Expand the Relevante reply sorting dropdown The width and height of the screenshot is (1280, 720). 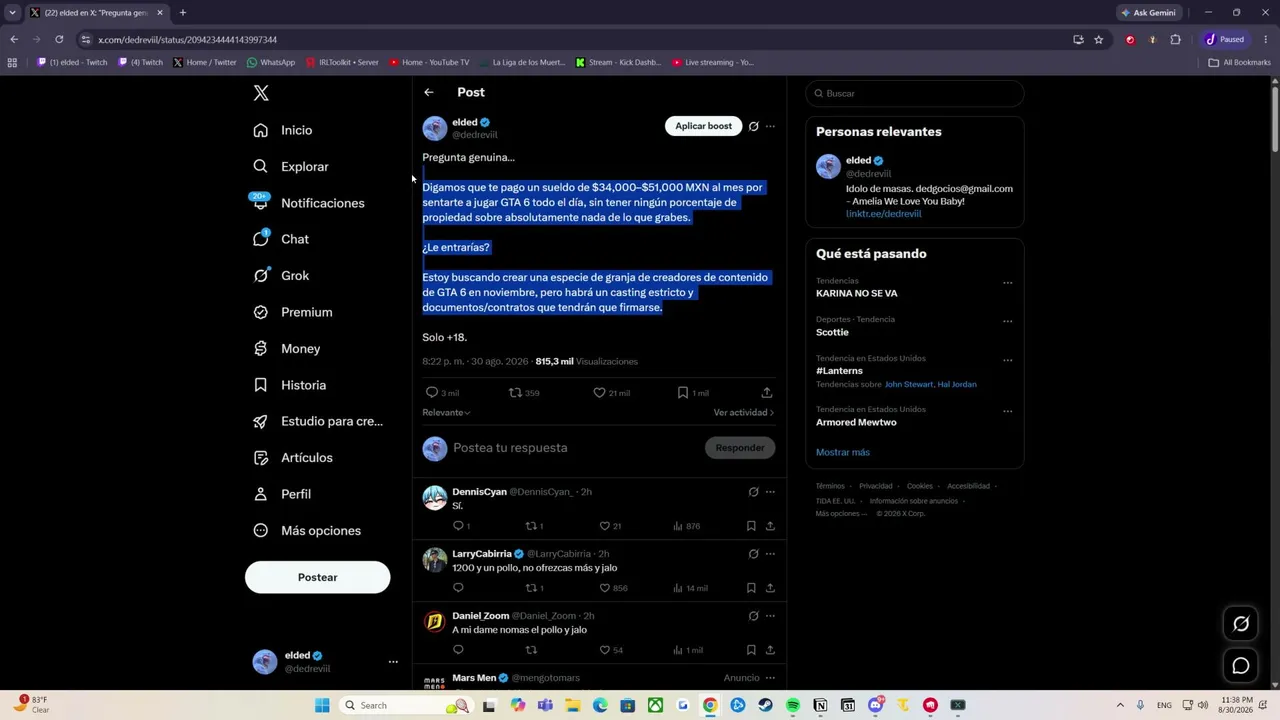[x=446, y=412]
